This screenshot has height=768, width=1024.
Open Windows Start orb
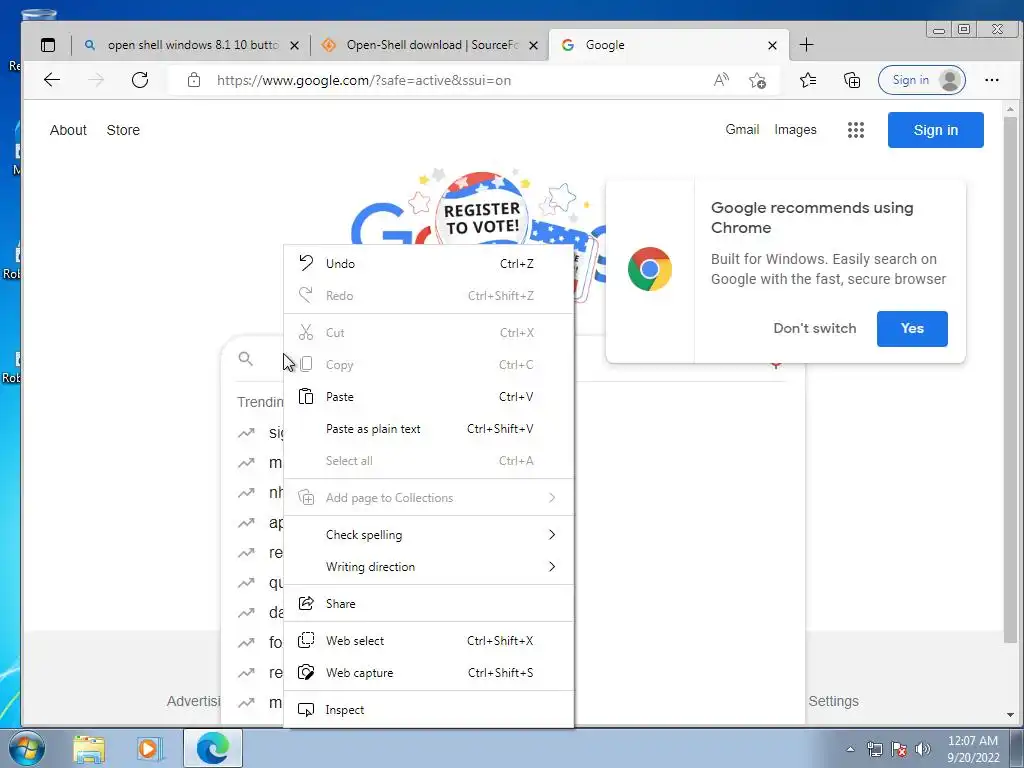[27, 748]
